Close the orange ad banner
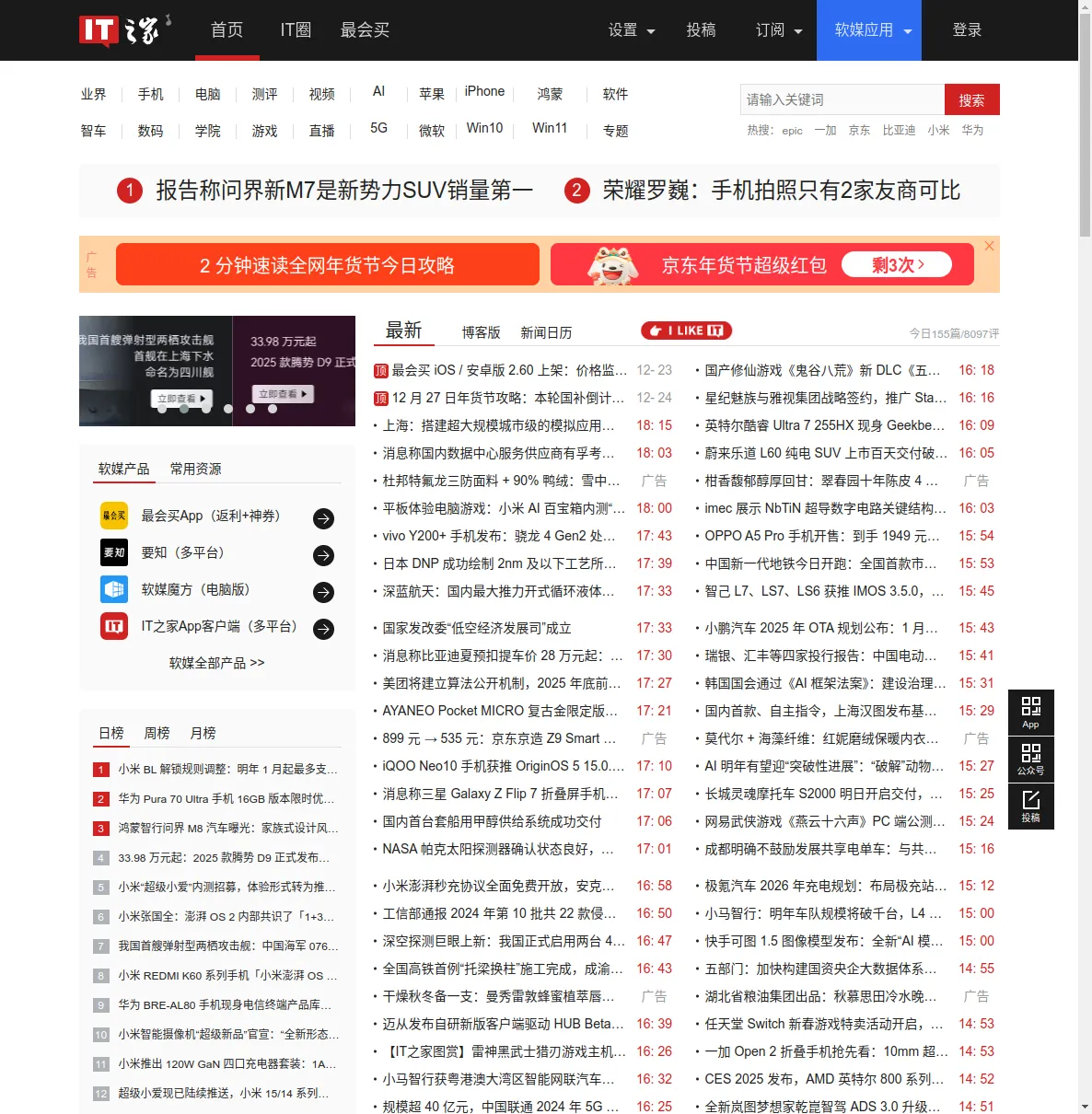1092x1114 pixels. 989,246
